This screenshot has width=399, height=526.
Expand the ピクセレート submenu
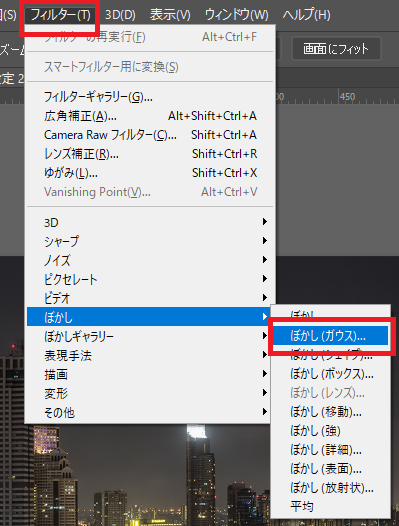149,279
